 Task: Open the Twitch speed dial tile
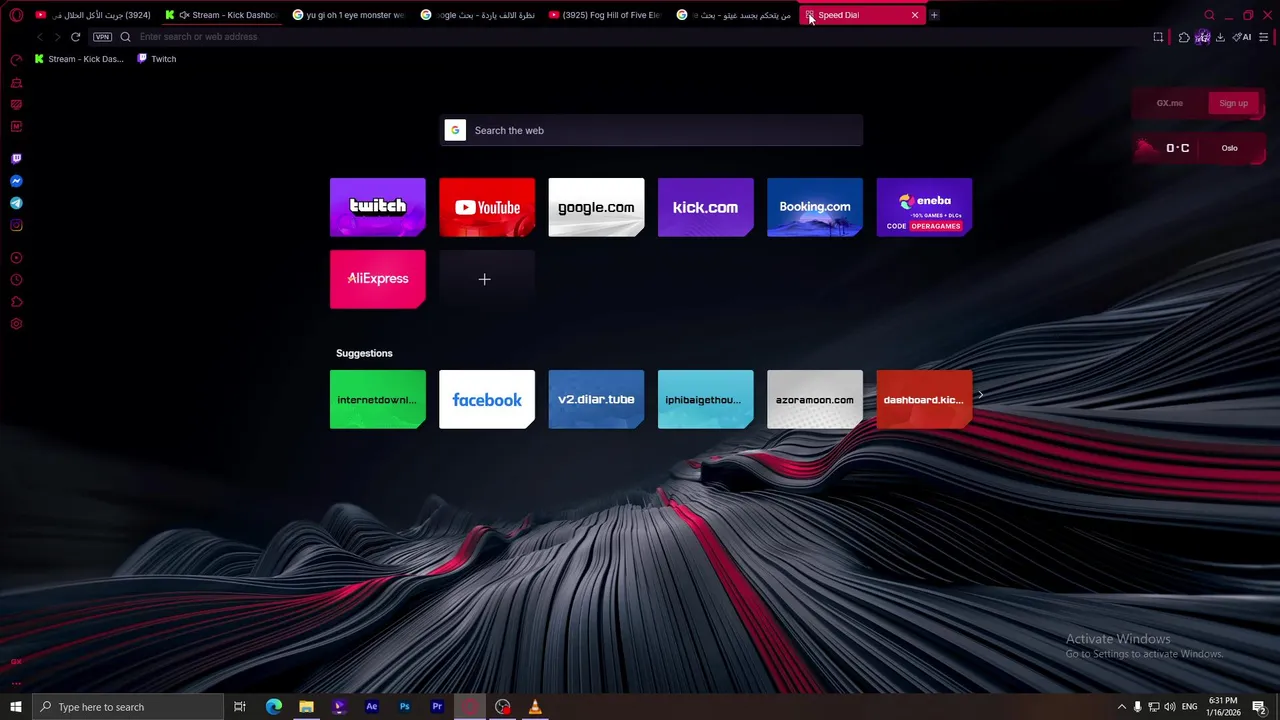pos(378,207)
